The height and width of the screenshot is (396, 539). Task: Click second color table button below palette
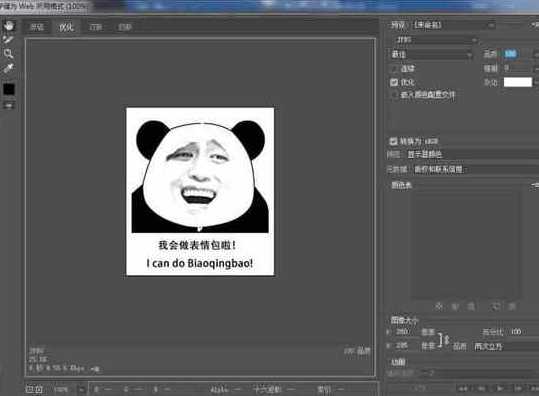coord(455,306)
